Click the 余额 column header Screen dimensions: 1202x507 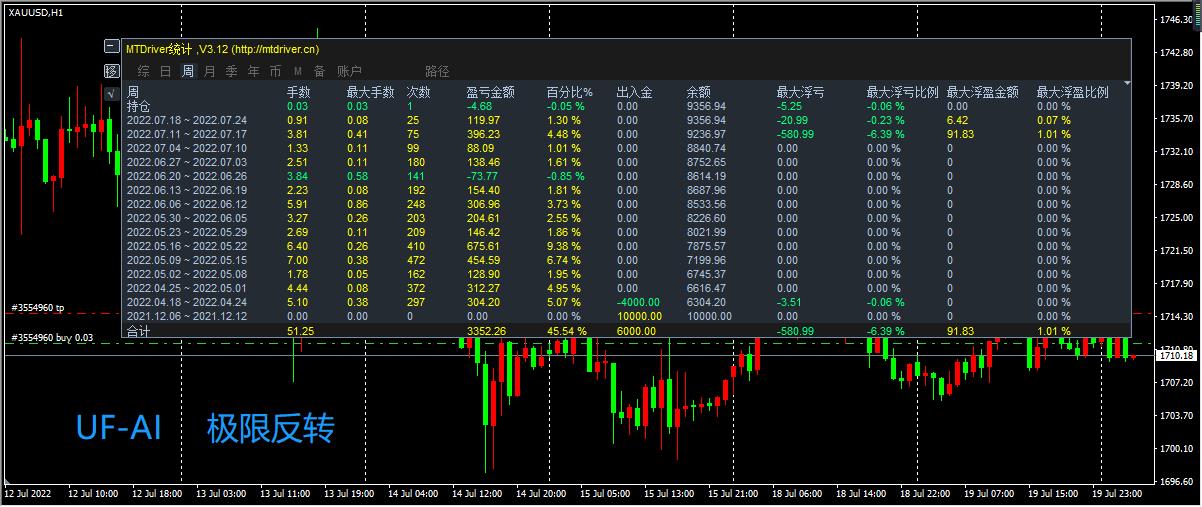click(x=699, y=92)
